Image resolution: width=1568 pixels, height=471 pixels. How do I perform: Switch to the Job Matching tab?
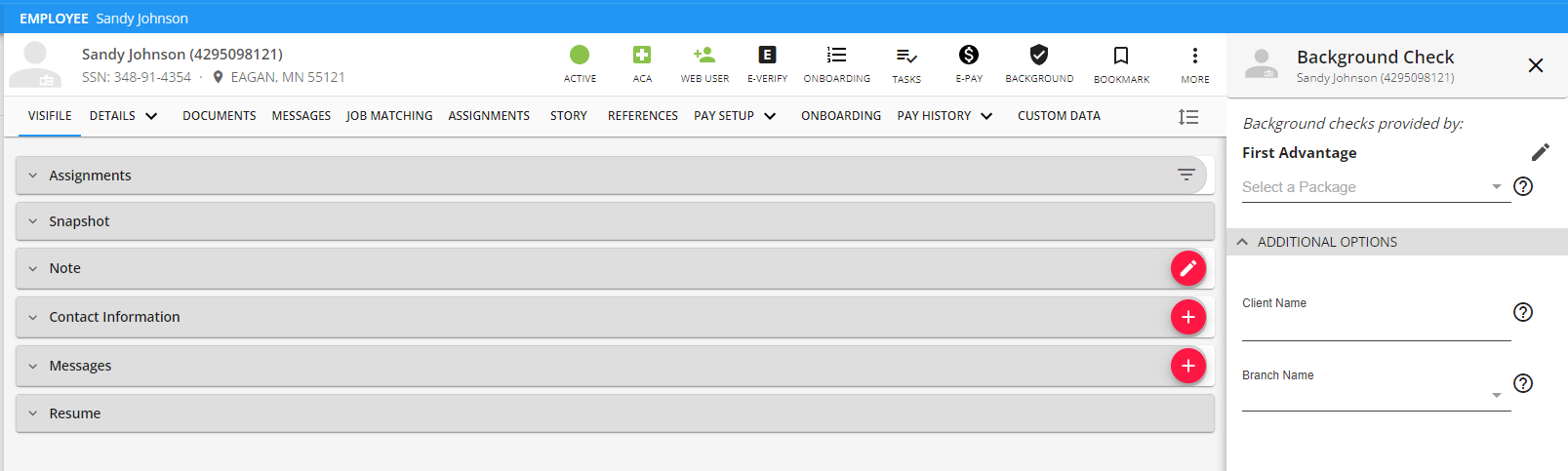389,116
